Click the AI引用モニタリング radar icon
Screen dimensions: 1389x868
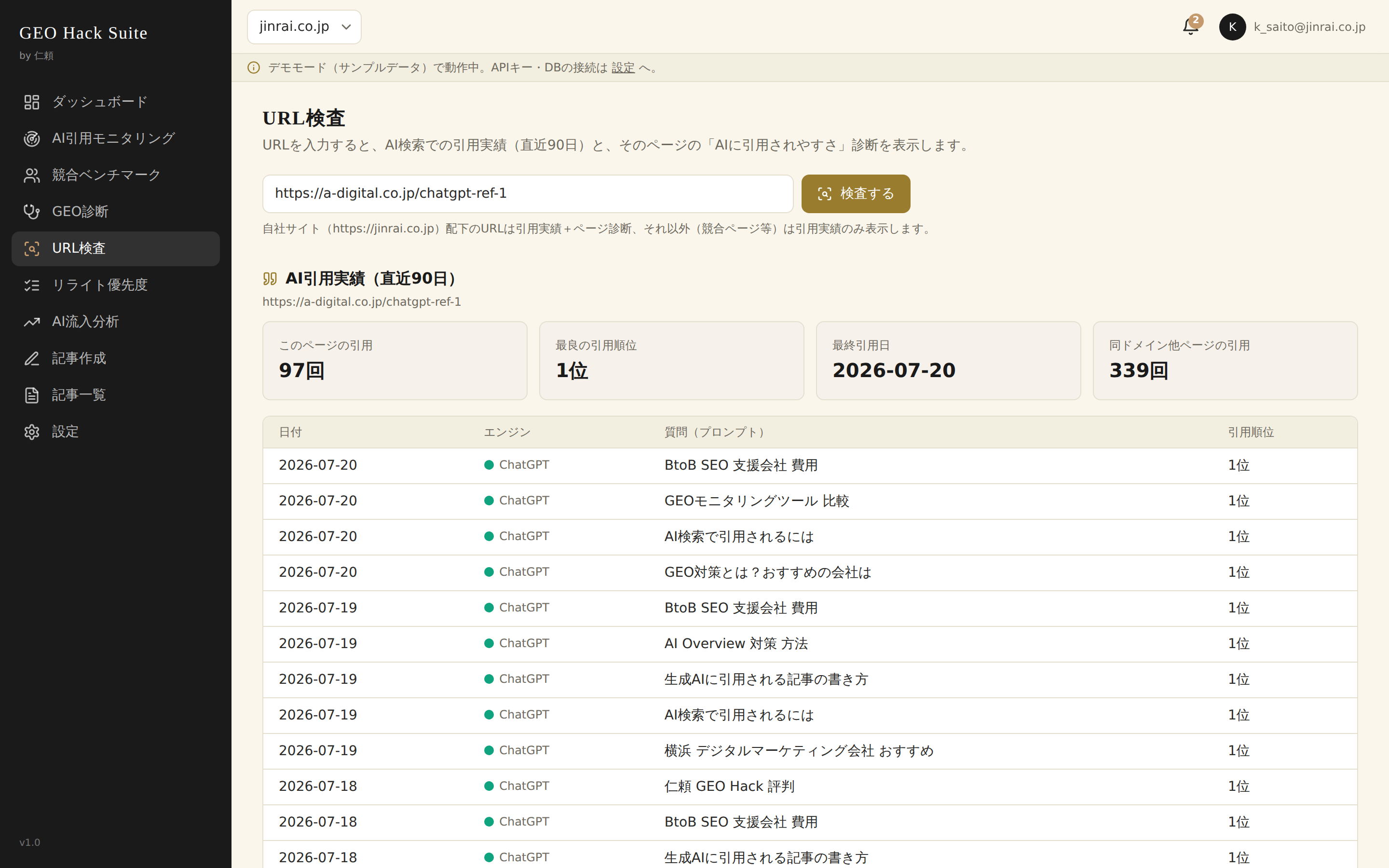pos(31,138)
